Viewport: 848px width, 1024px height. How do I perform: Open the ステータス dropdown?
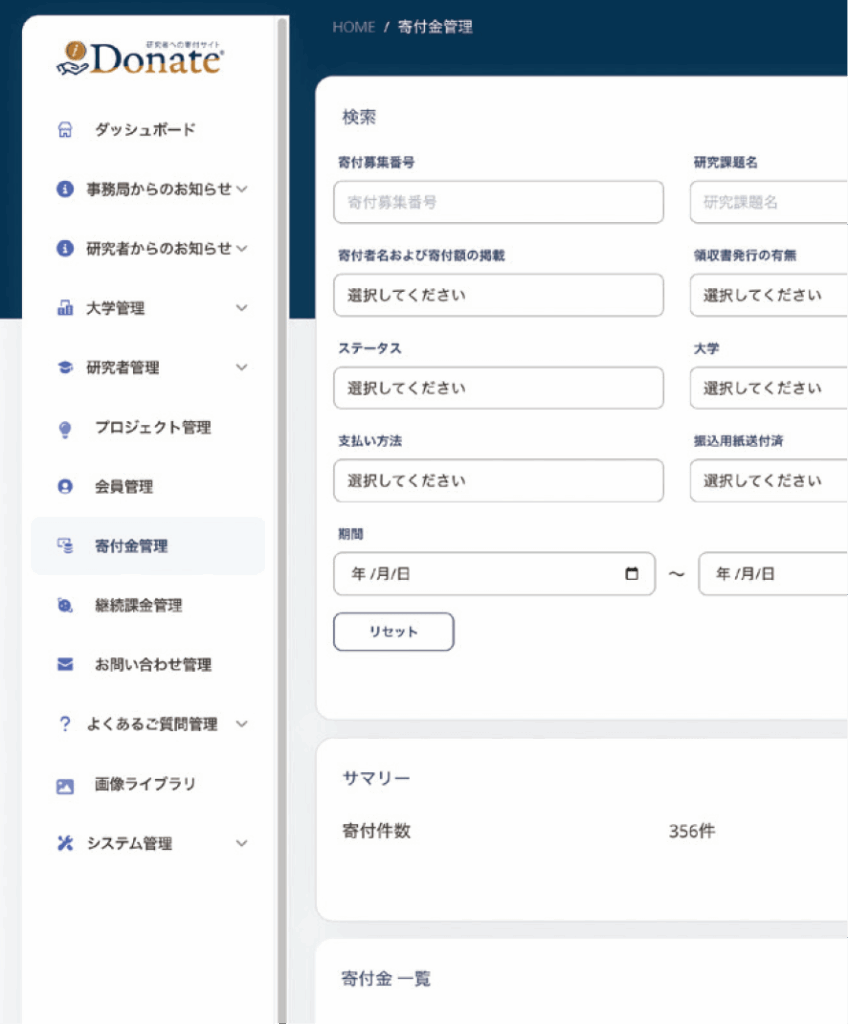coord(498,388)
